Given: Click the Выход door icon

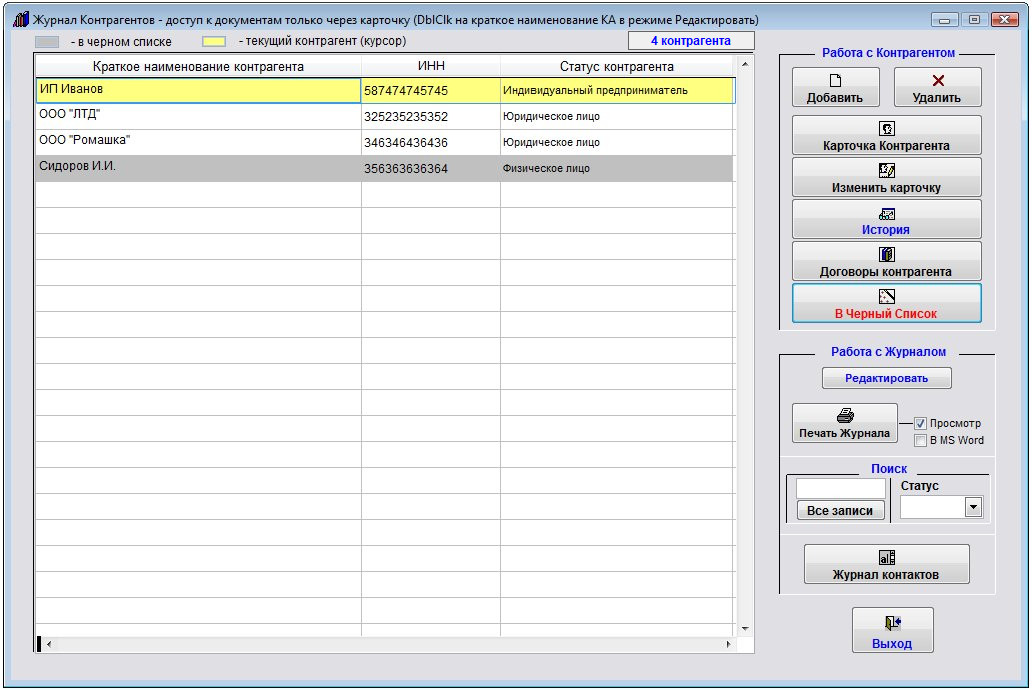Looking at the screenshot, I should [x=892, y=623].
